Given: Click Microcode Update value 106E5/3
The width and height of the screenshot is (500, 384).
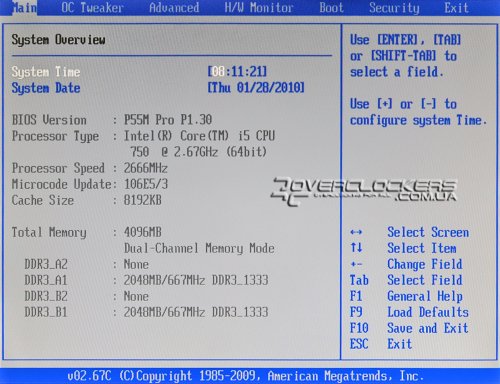Looking at the screenshot, I should (146, 184).
